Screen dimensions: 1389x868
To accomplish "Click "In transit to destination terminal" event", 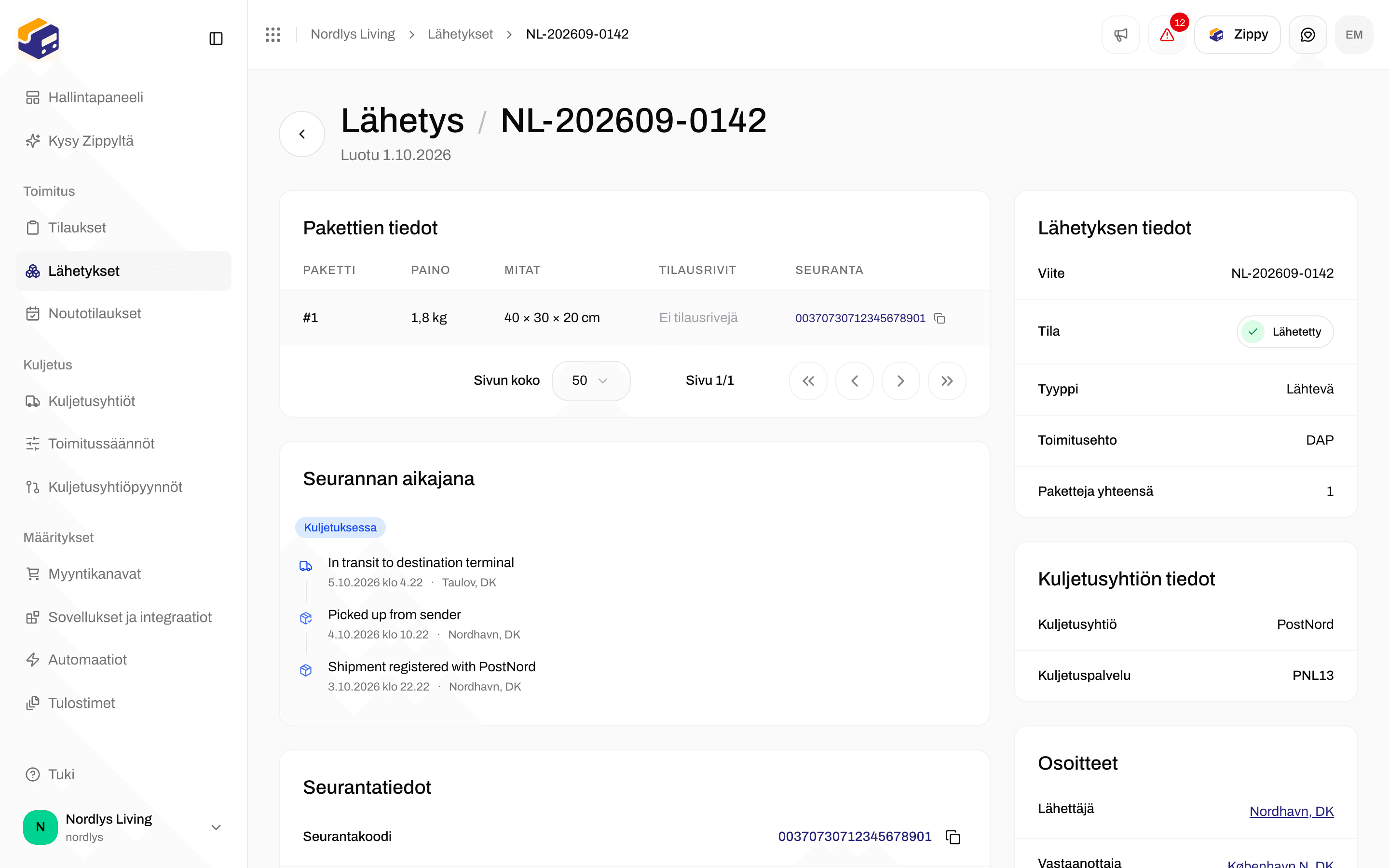I will (421, 563).
